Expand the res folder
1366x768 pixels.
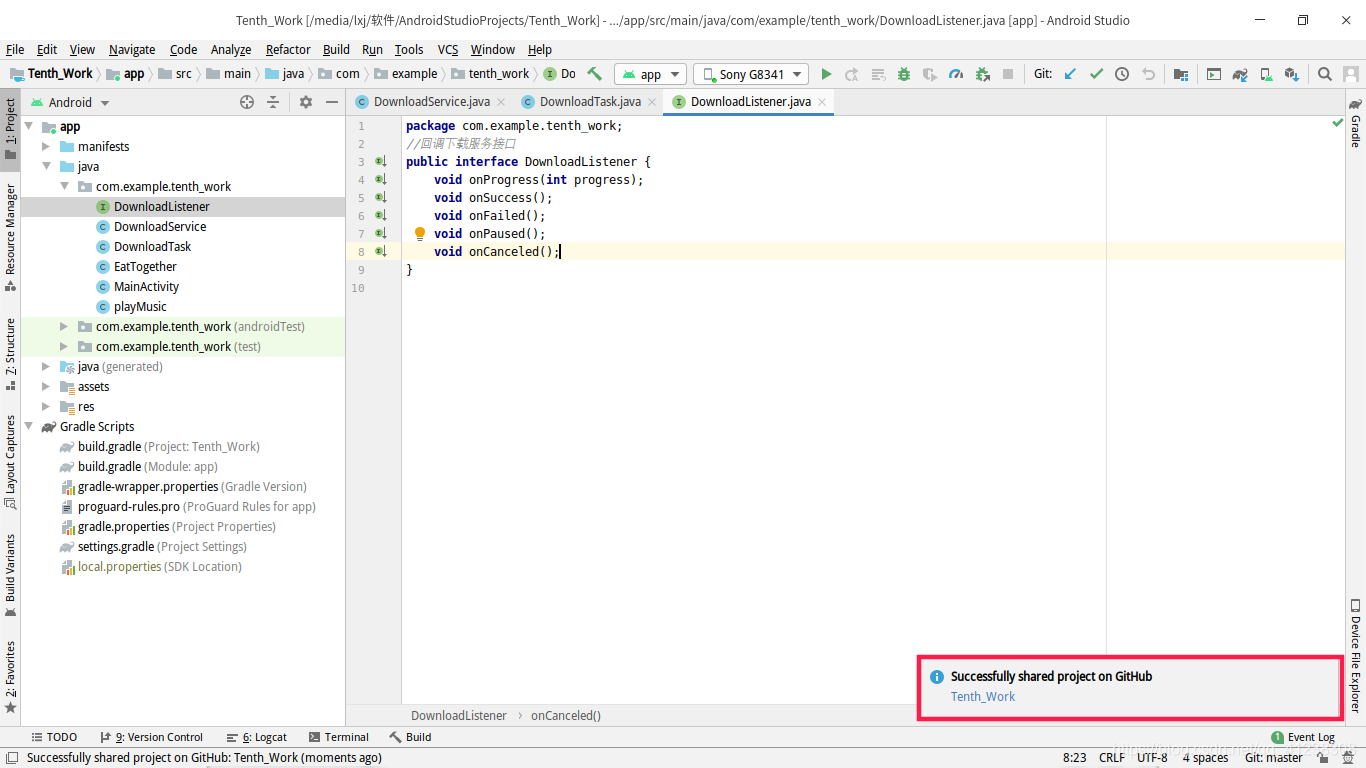coord(46,407)
